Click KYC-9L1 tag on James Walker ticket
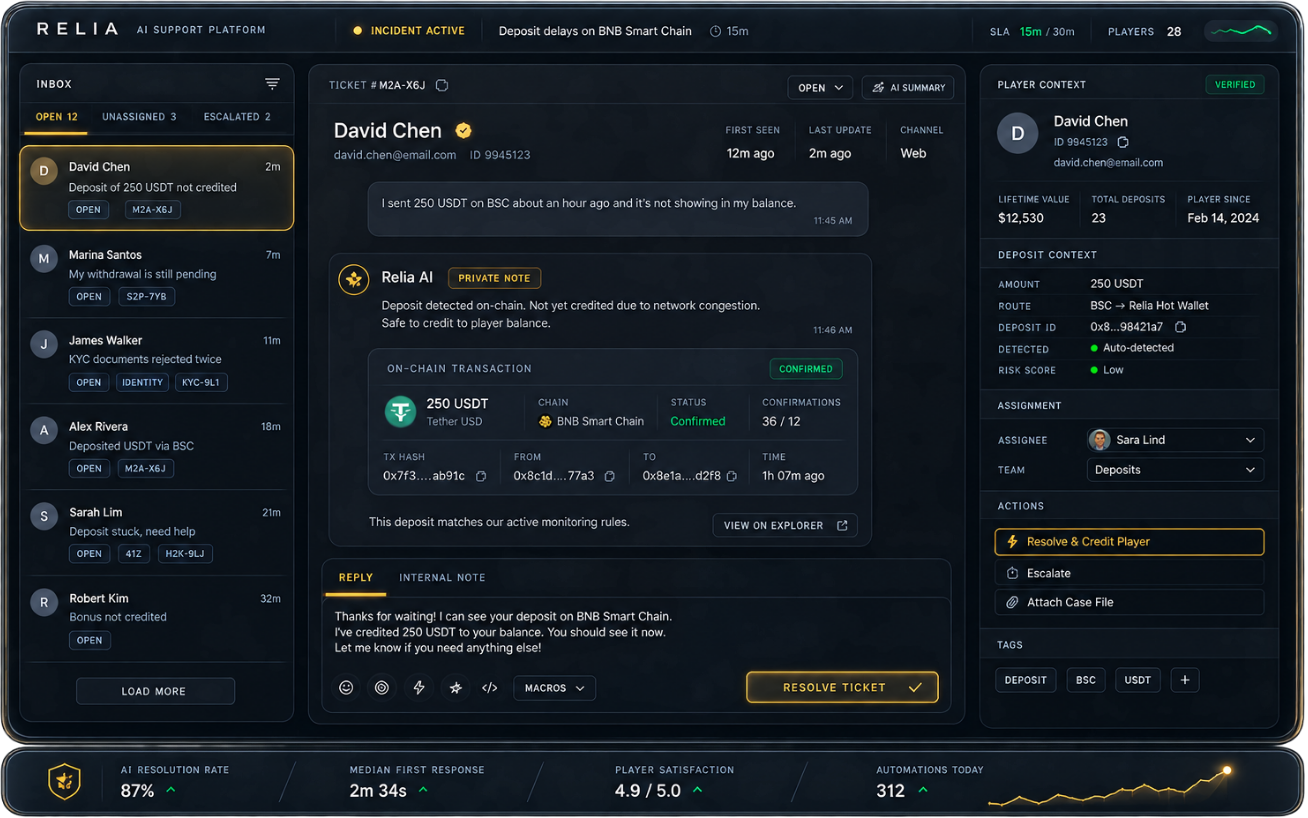This screenshot has height=818, width=1308. (x=201, y=382)
